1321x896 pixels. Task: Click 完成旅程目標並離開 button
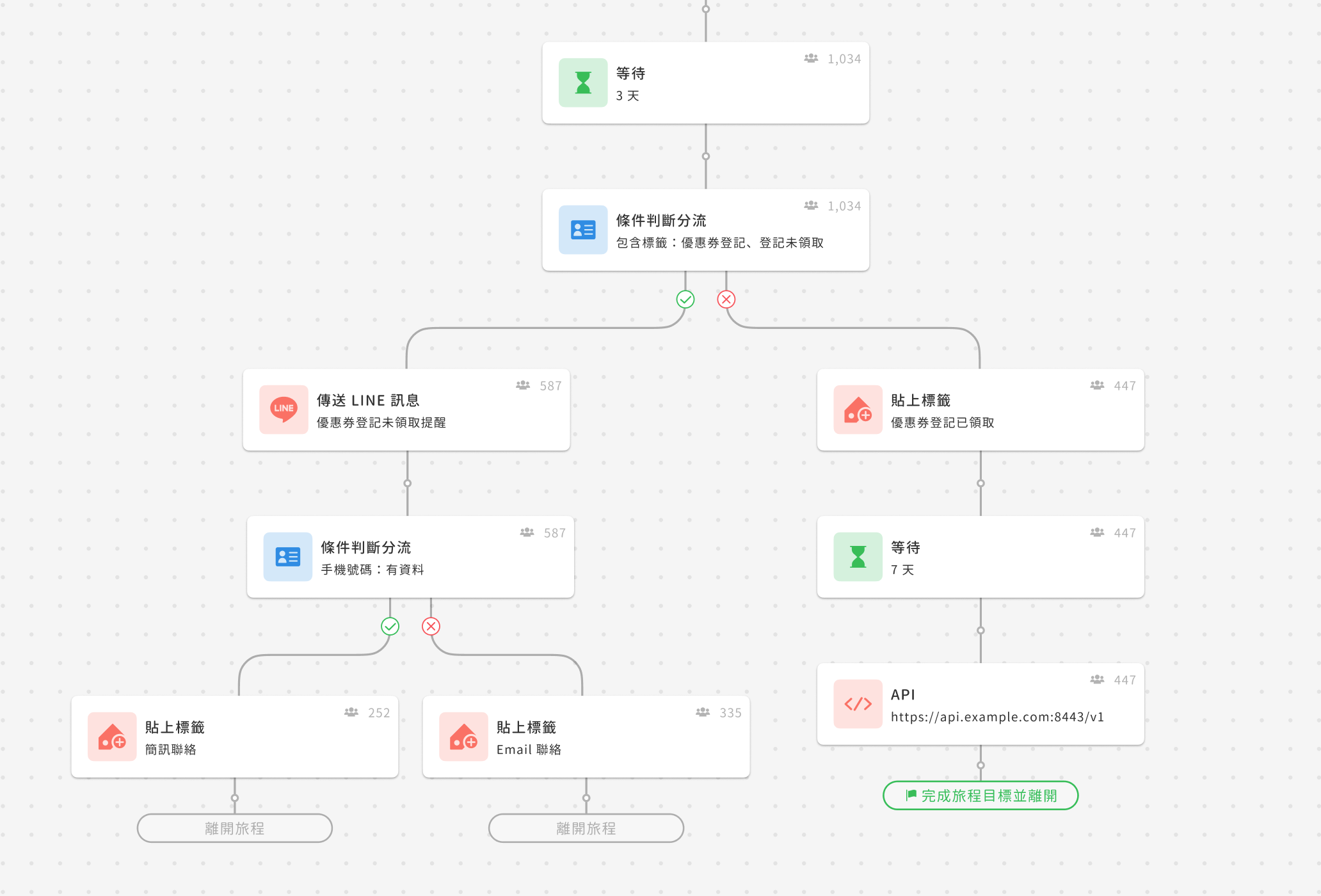click(981, 796)
